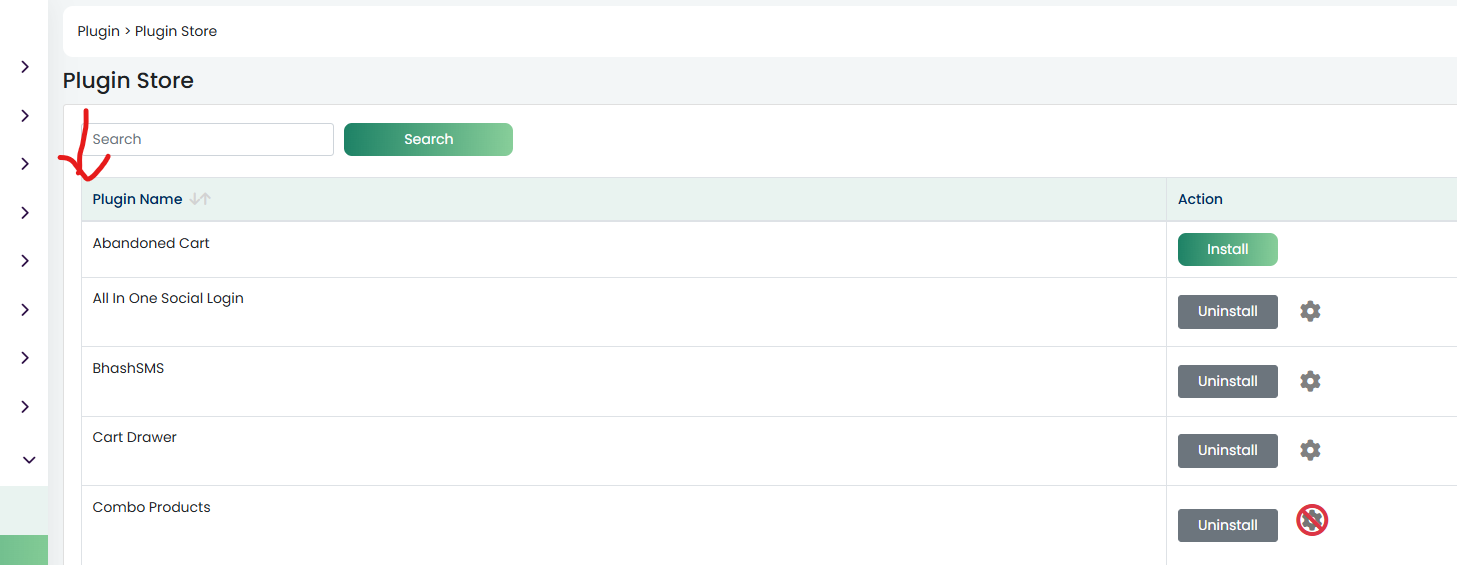Uninstall the Cart Drawer plugin
The width and height of the screenshot is (1457, 565).
pyautogui.click(x=1228, y=450)
